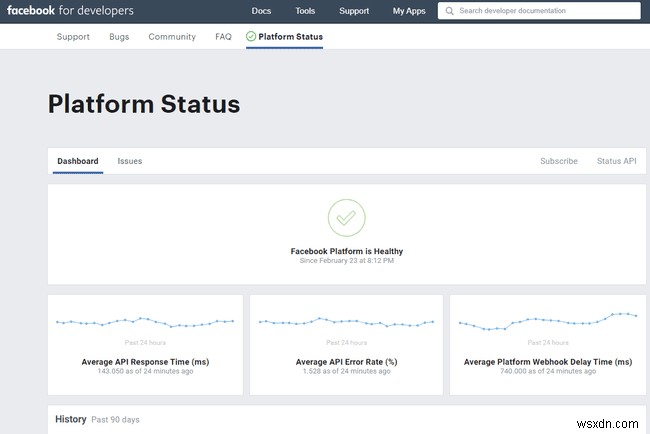
Task: Click 'Facebook Platform is Healthy' text
Action: (x=347, y=251)
